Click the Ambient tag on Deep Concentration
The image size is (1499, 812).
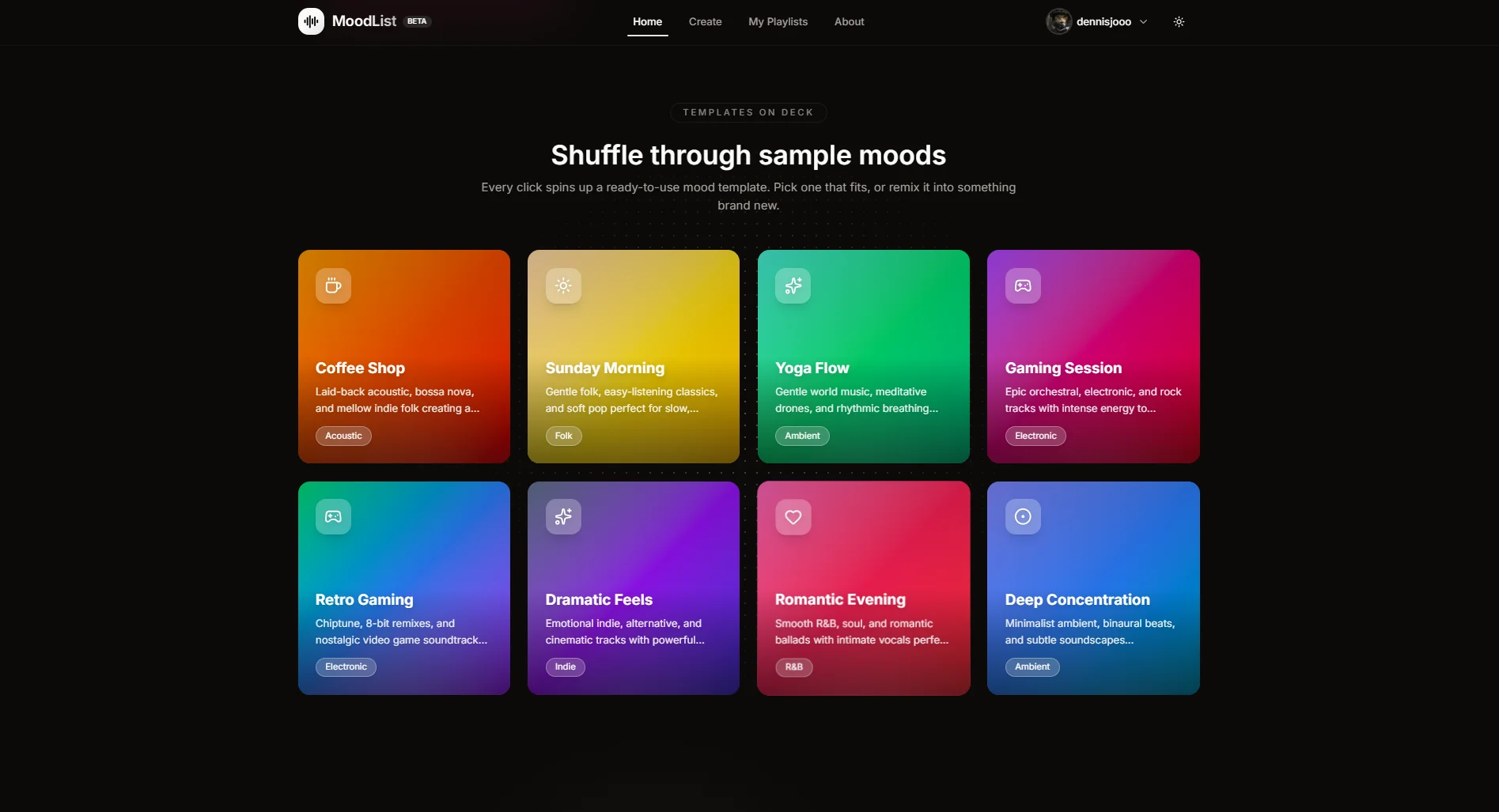pyautogui.click(x=1032, y=667)
